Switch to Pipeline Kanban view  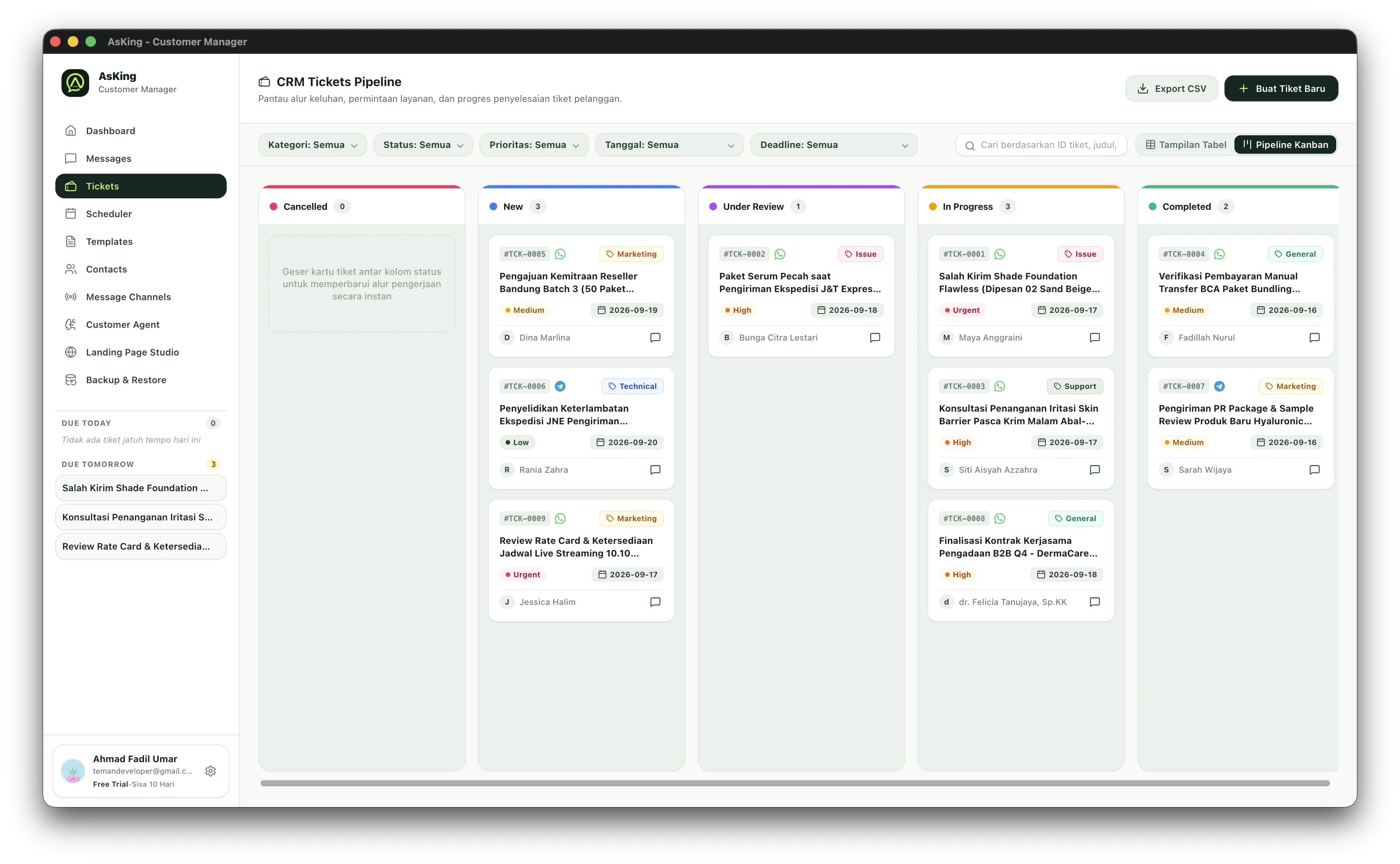coord(1285,145)
